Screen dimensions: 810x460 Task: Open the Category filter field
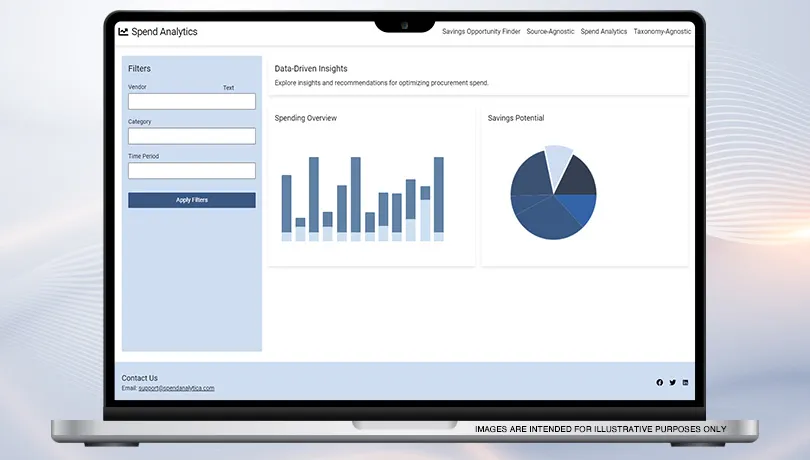(191, 136)
